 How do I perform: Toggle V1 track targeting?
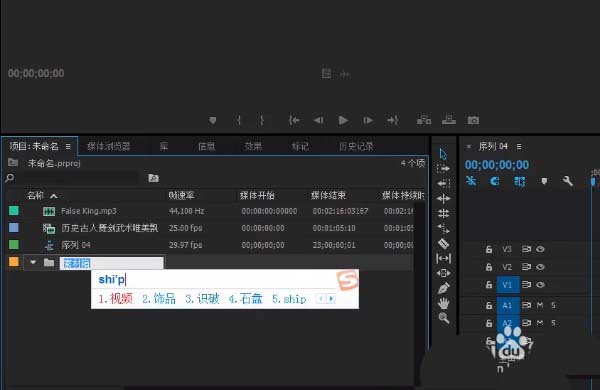click(508, 285)
